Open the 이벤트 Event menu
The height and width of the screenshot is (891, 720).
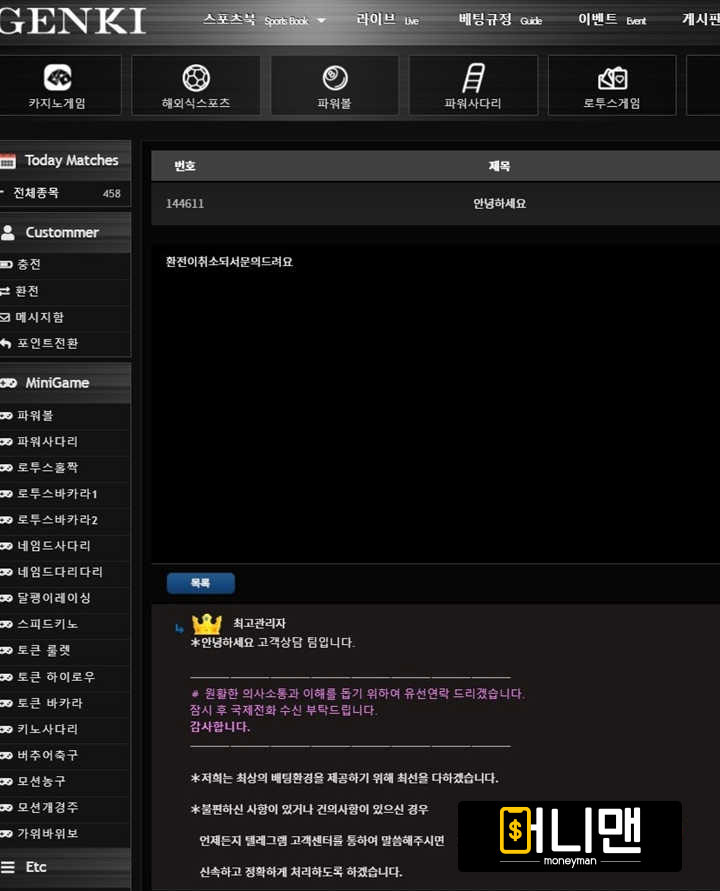pyautogui.click(x=611, y=20)
